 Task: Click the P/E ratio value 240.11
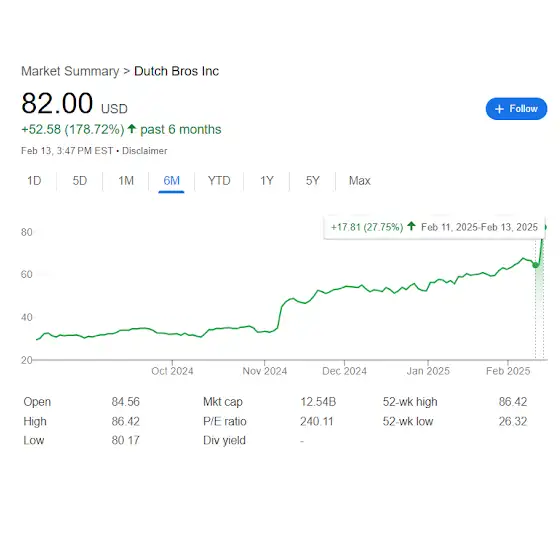pyautogui.click(x=316, y=421)
